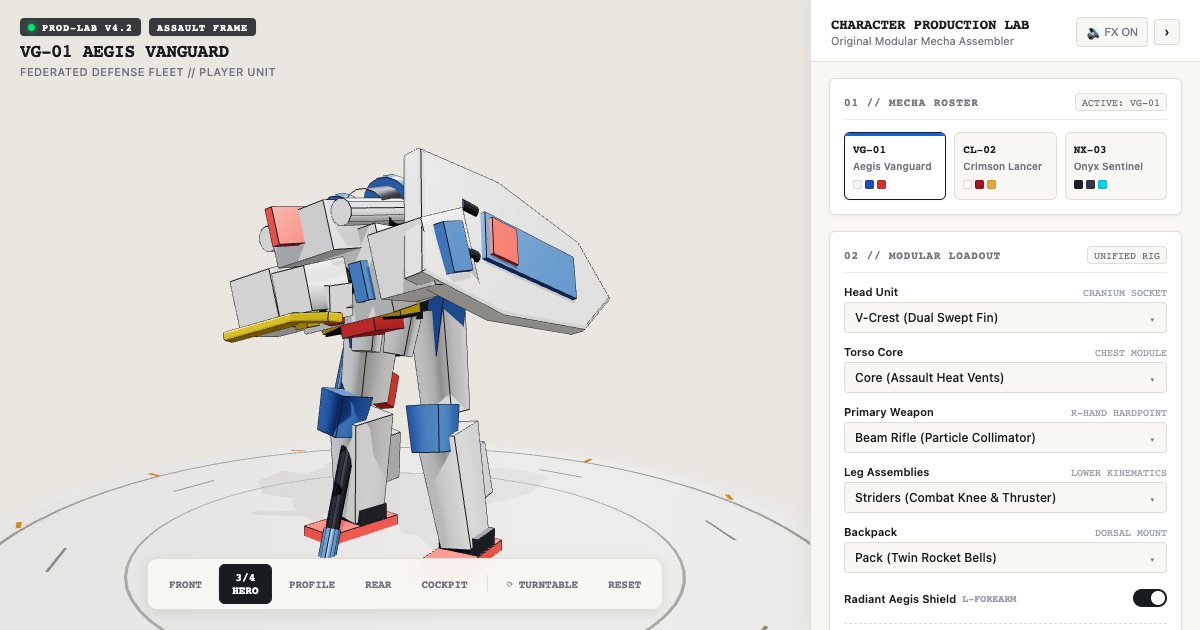Click the ACTIVE: VG-01 tag
1200x630 pixels.
click(x=1120, y=103)
